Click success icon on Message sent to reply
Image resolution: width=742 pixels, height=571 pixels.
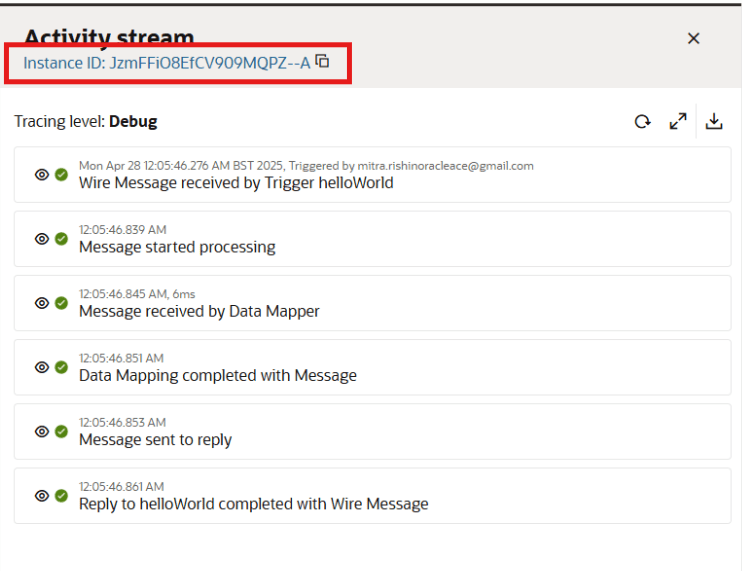61,431
